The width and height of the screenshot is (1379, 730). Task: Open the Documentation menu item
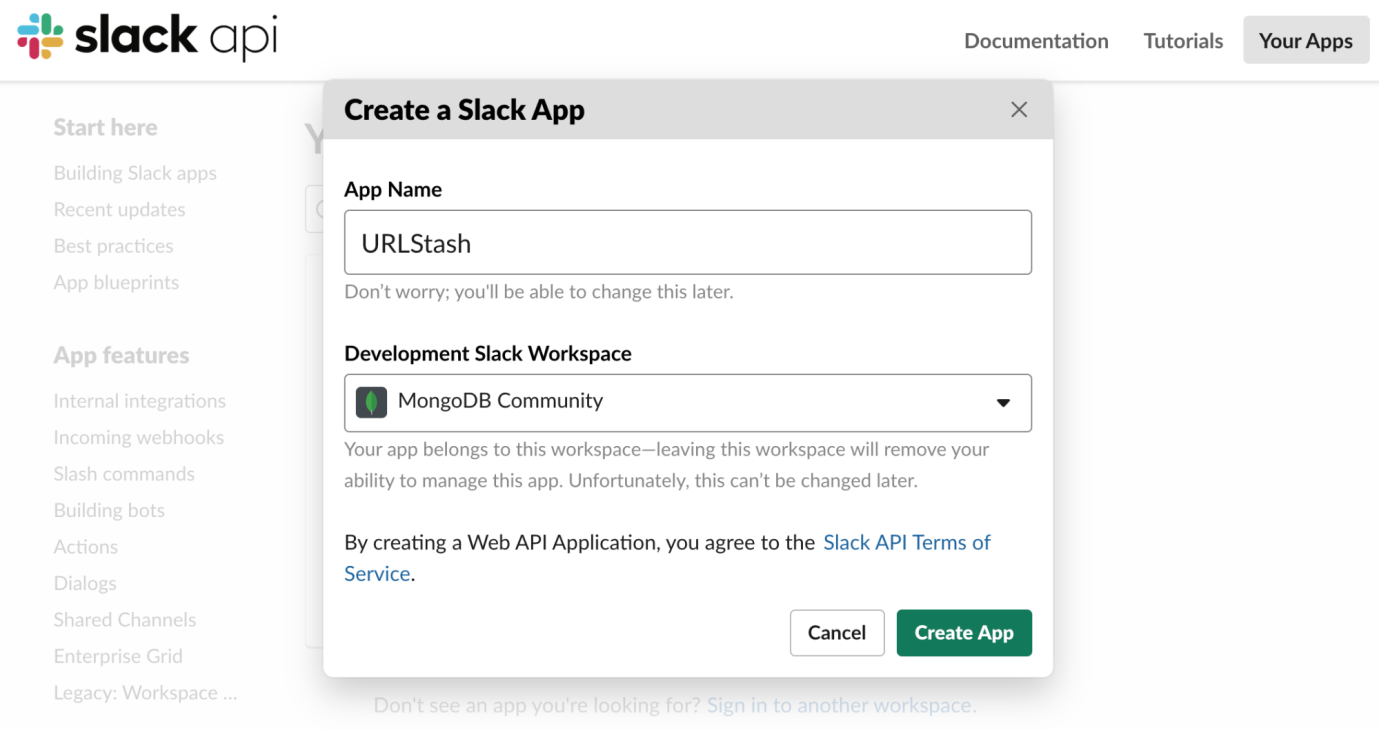(1036, 40)
